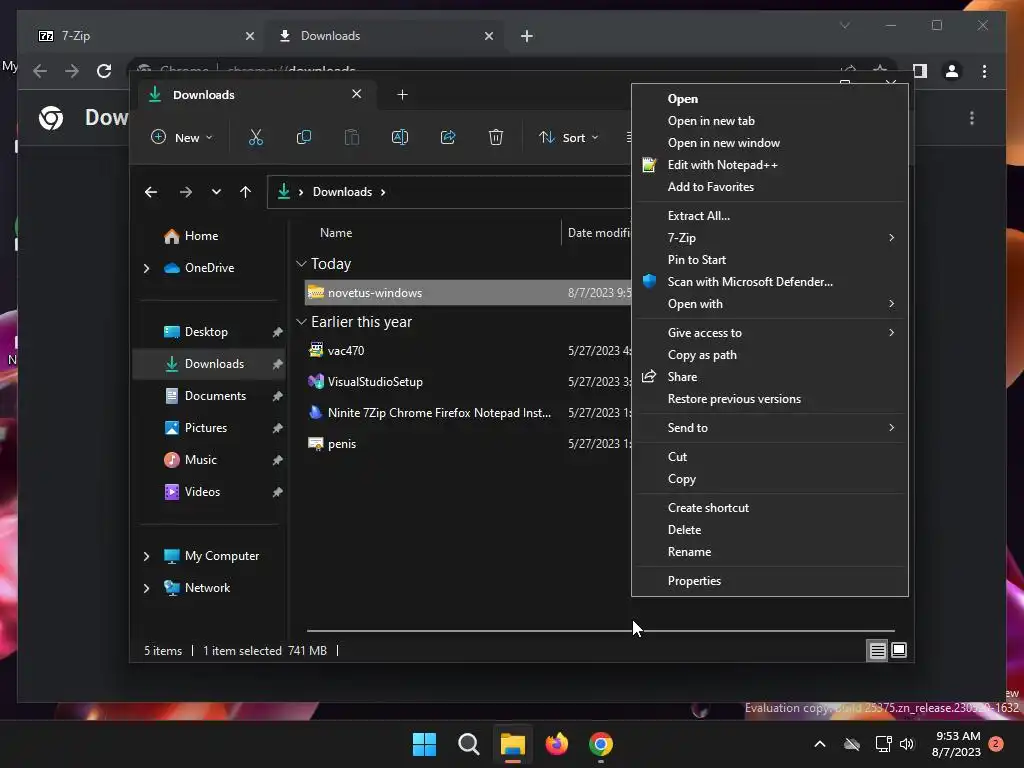
Task: Go back using Explorer's back arrow
Action: click(151, 192)
